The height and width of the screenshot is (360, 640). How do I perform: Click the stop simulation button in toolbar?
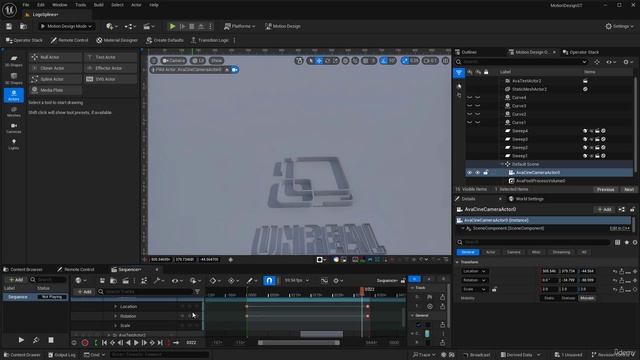[191, 26]
